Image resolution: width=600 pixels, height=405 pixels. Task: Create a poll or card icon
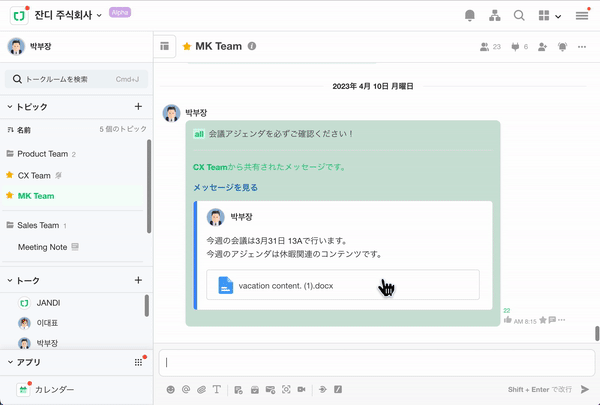tap(270, 390)
